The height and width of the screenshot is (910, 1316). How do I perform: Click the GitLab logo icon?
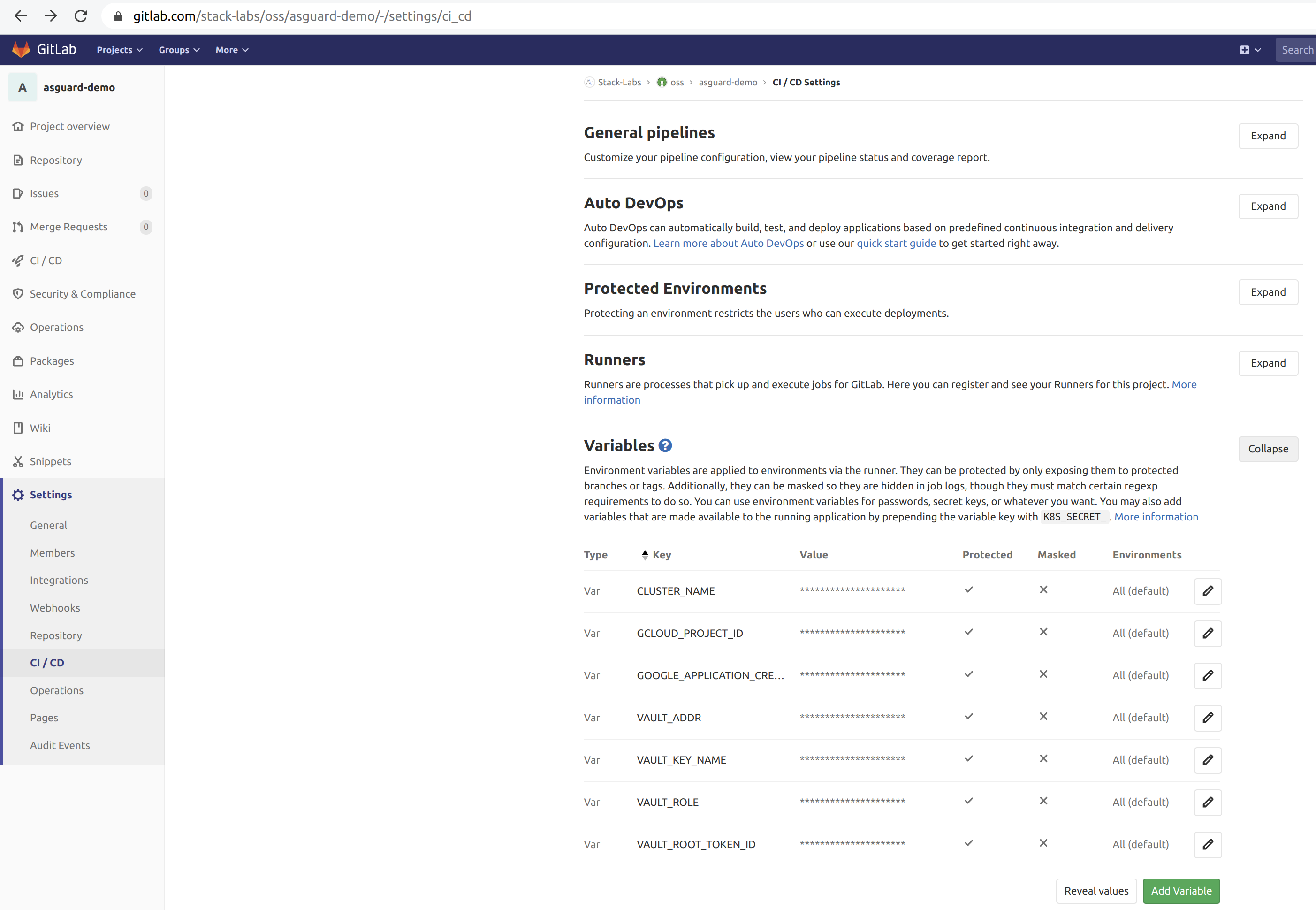pos(21,49)
